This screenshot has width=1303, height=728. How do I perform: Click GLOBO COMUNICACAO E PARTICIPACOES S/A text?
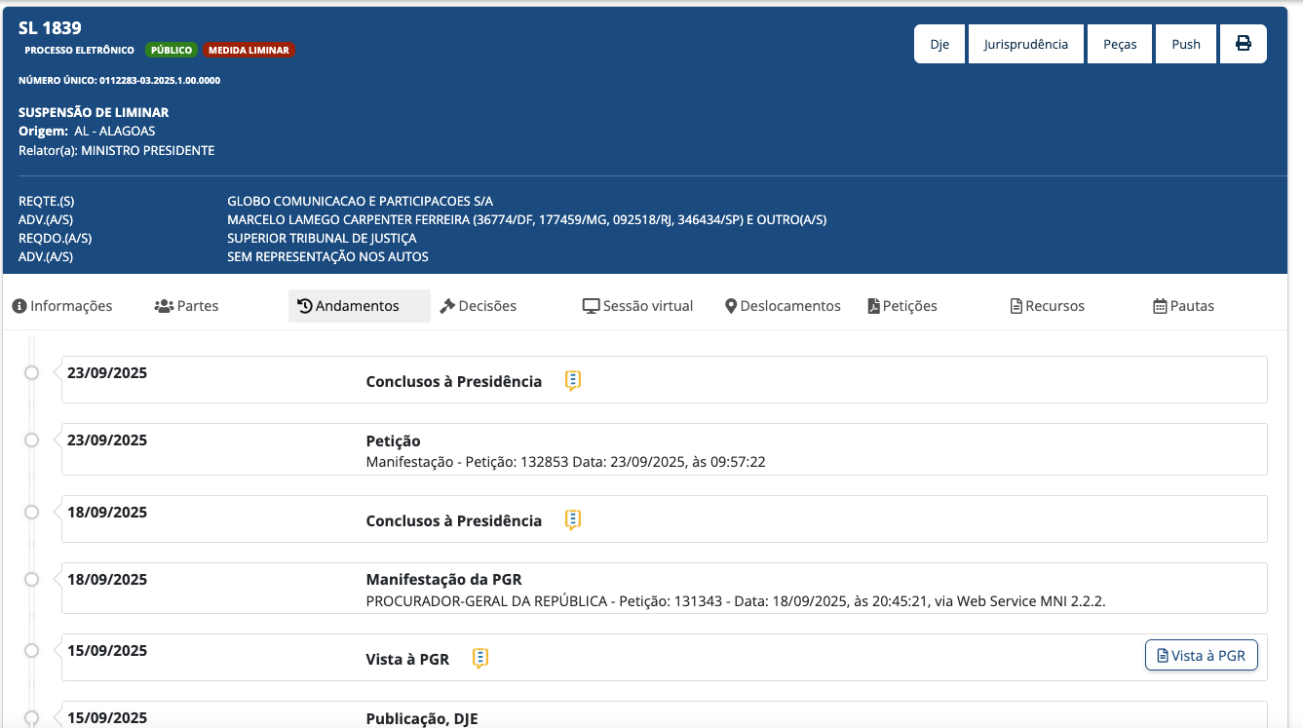tap(360, 201)
